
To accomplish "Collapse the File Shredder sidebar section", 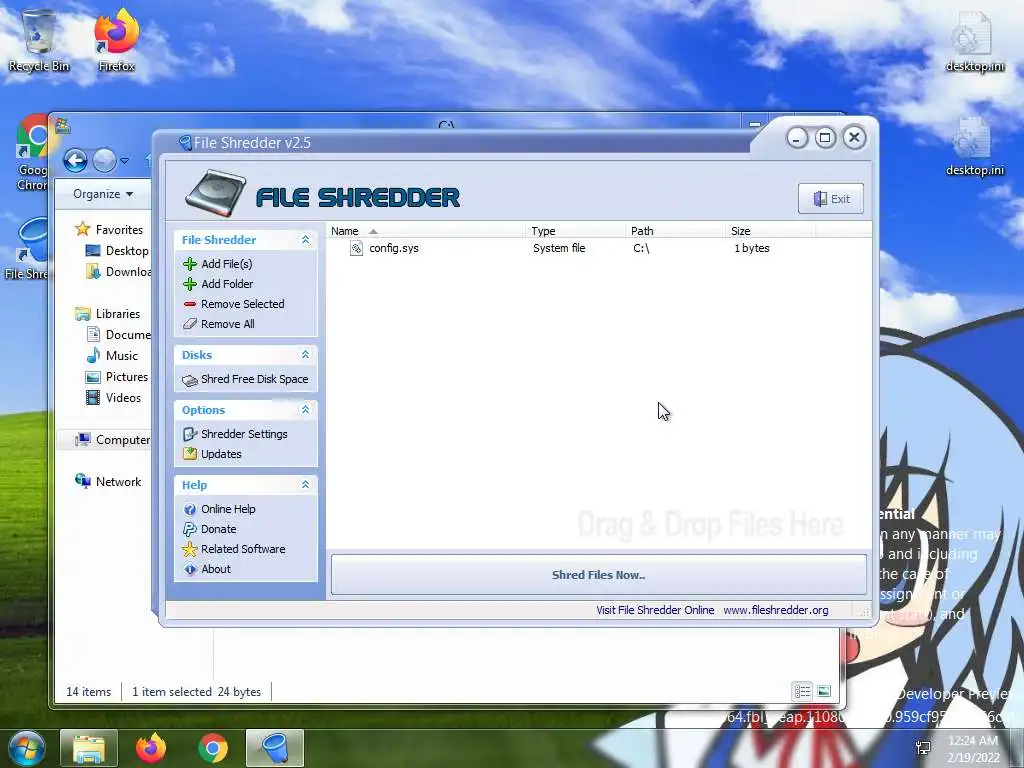I will pyautogui.click(x=305, y=240).
